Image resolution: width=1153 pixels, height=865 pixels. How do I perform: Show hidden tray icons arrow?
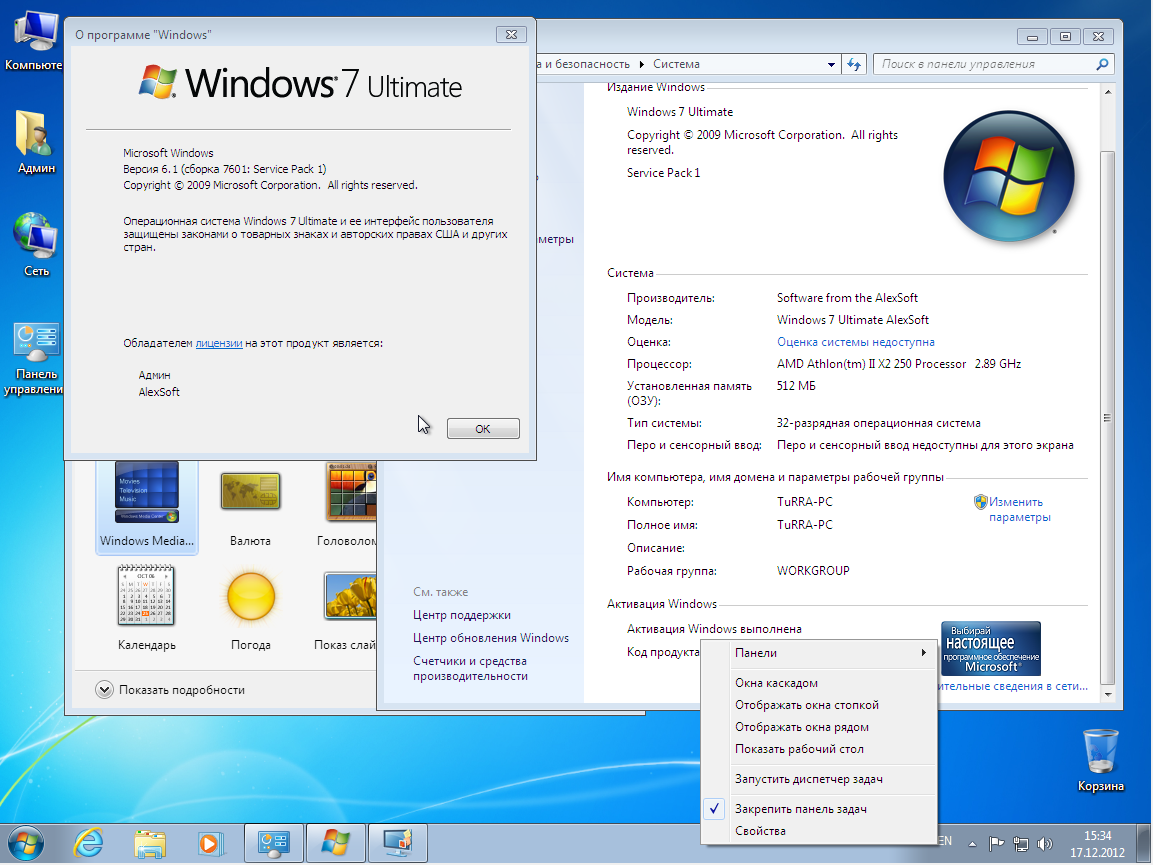coord(972,844)
